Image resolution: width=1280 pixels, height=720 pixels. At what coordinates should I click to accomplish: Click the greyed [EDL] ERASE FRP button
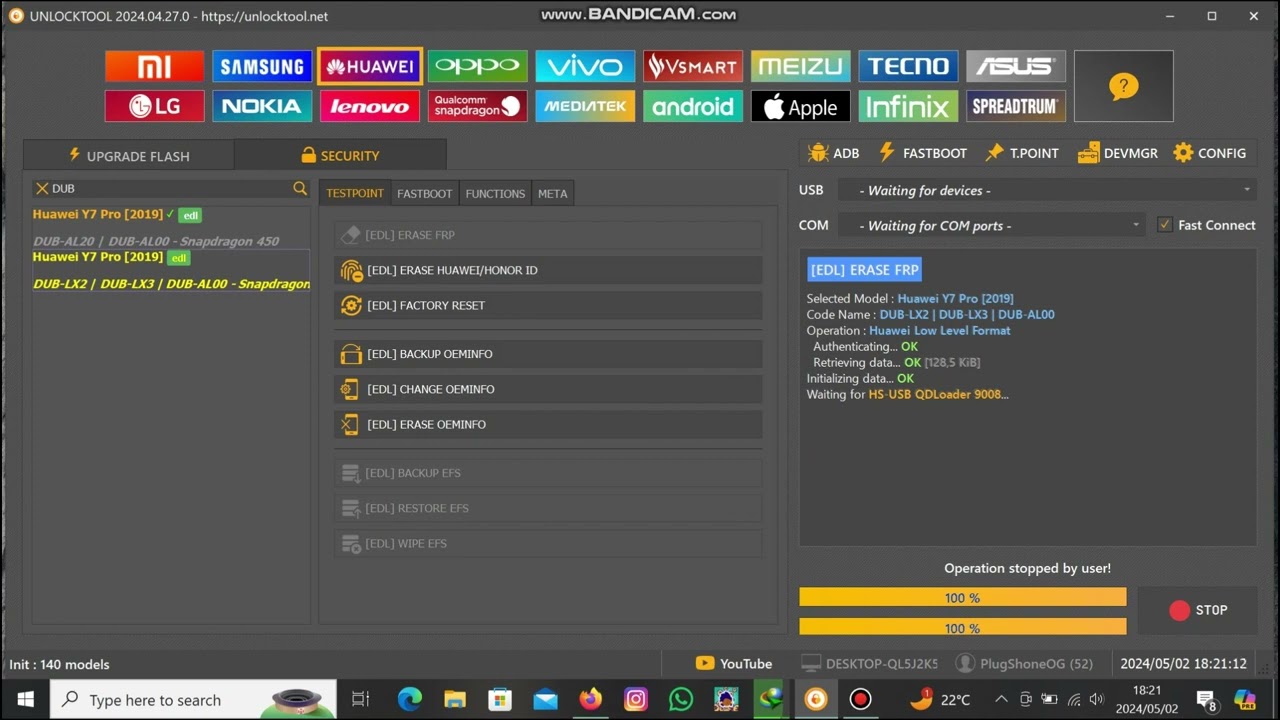[548, 235]
